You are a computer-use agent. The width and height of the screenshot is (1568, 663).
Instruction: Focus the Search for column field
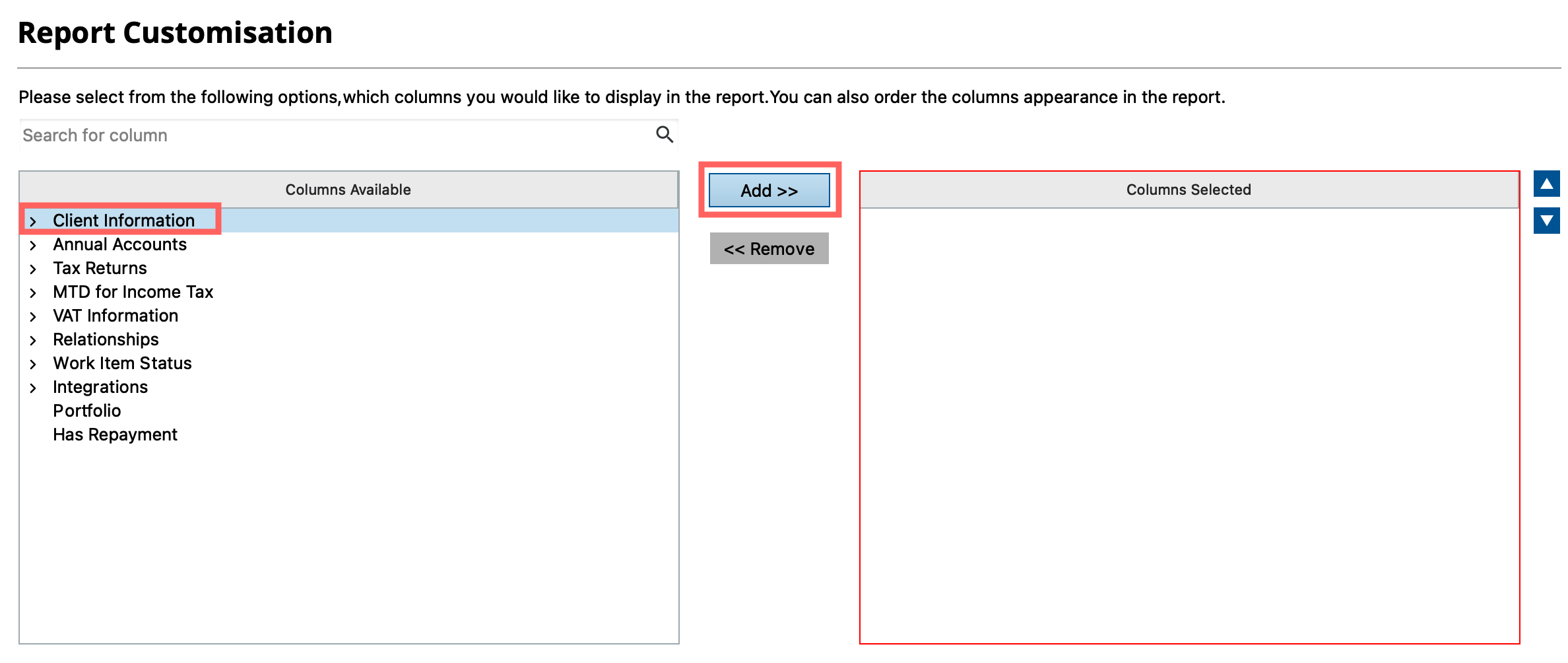pyautogui.click(x=330, y=135)
